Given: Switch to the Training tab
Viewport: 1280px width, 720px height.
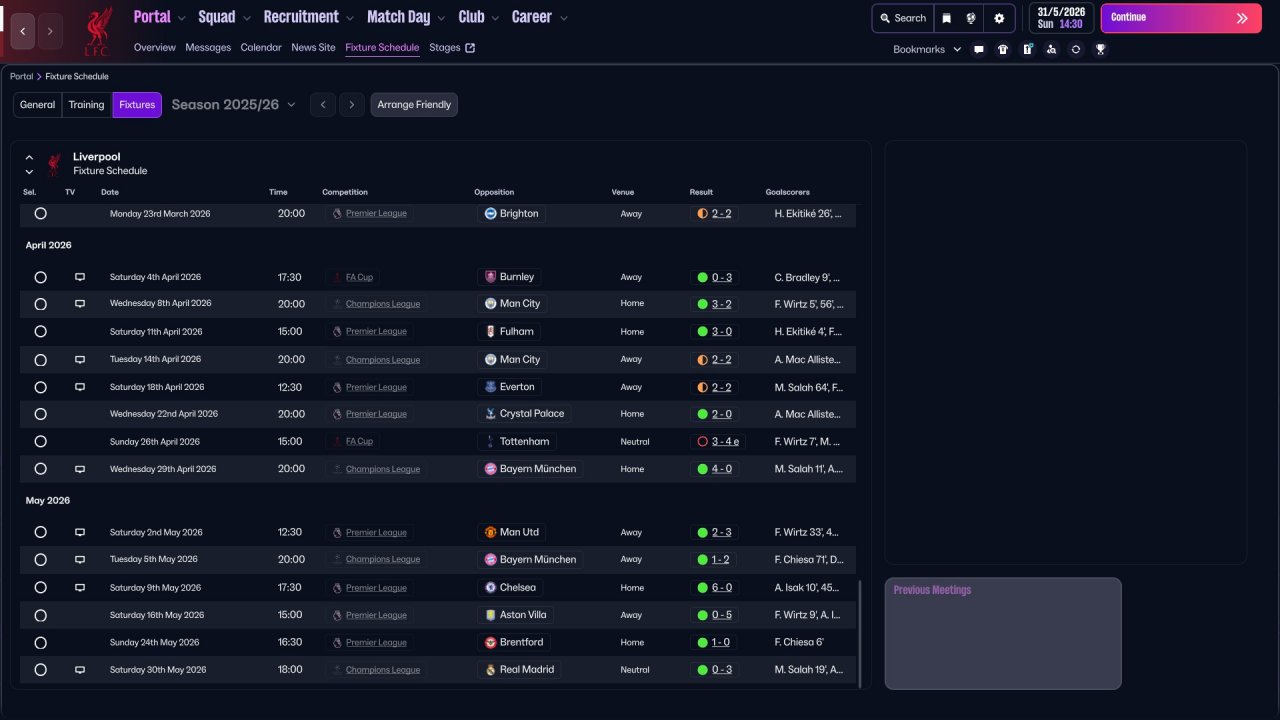Looking at the screenshot, I should 86,105.
